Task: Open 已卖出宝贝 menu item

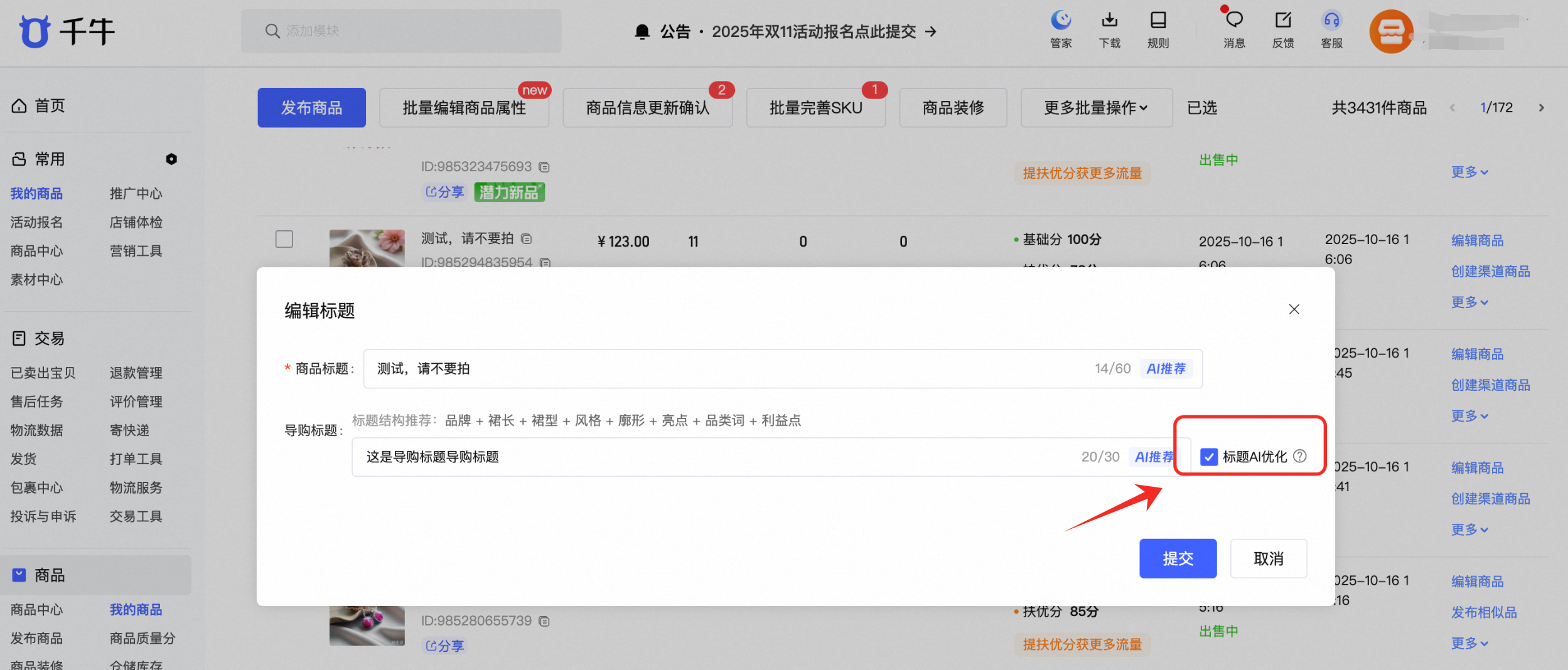Action: (x=43, y=373)
